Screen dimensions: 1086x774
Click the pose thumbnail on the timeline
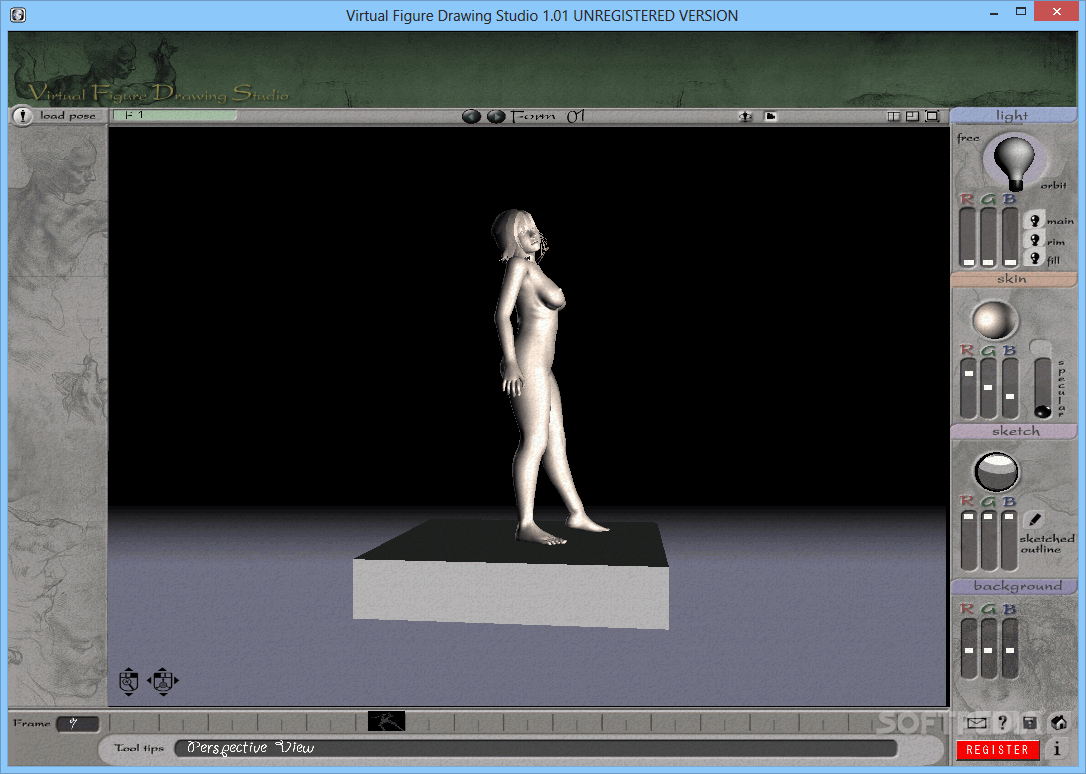386,721
